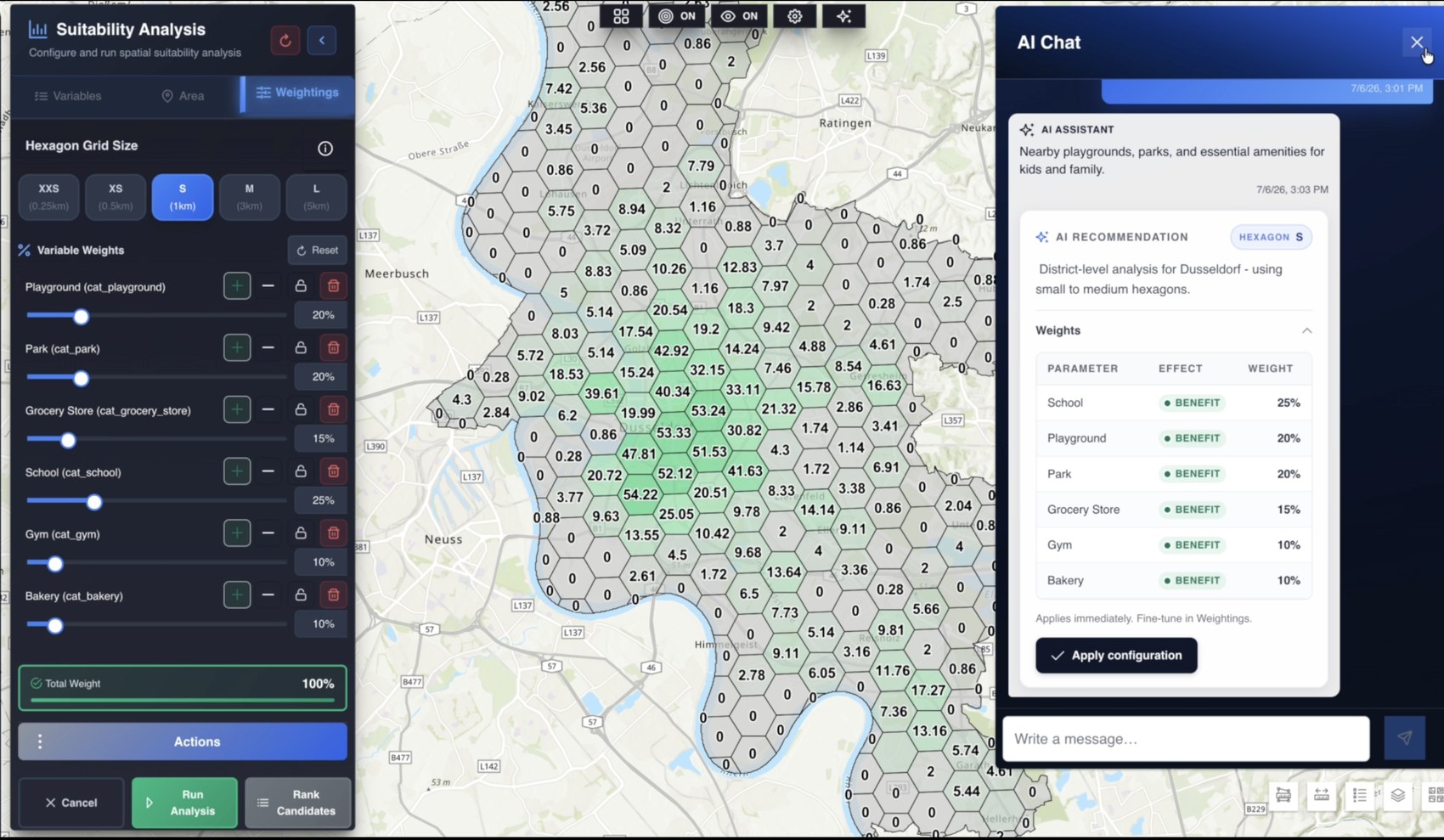
Task: Click the red reset/refresh icon in Suitability Analysis header
Action: click(x=285, y=41)
